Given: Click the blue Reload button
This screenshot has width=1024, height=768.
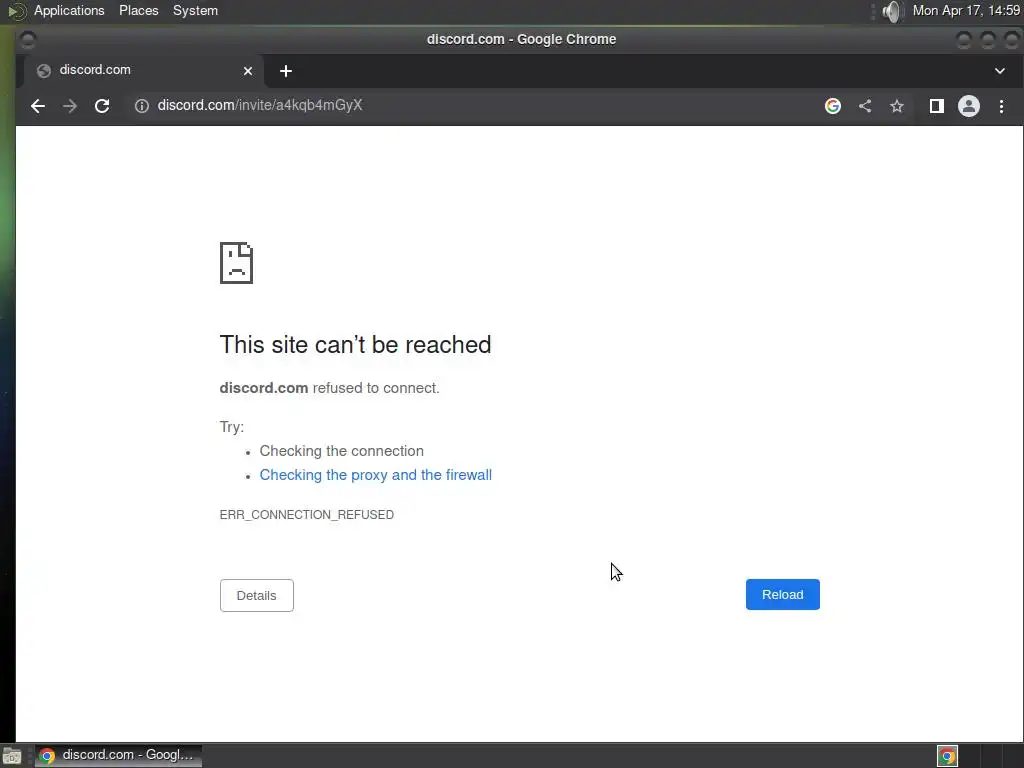Looking at the screenshot, I should 782,594.
